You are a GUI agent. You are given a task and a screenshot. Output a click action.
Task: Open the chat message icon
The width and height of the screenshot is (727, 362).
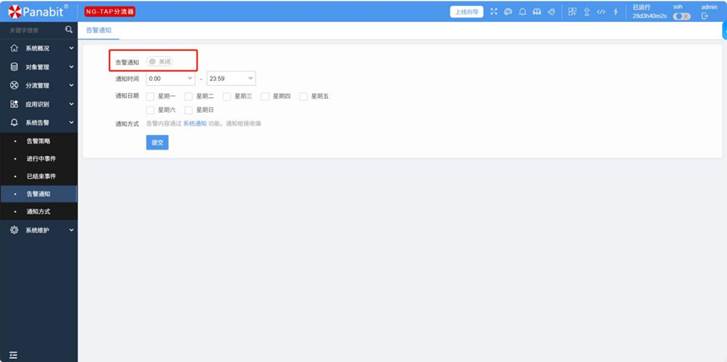point(508,12)
